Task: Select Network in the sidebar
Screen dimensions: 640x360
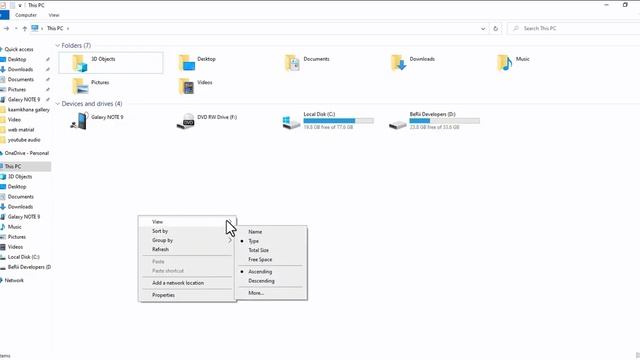Action: click(14, 280)
